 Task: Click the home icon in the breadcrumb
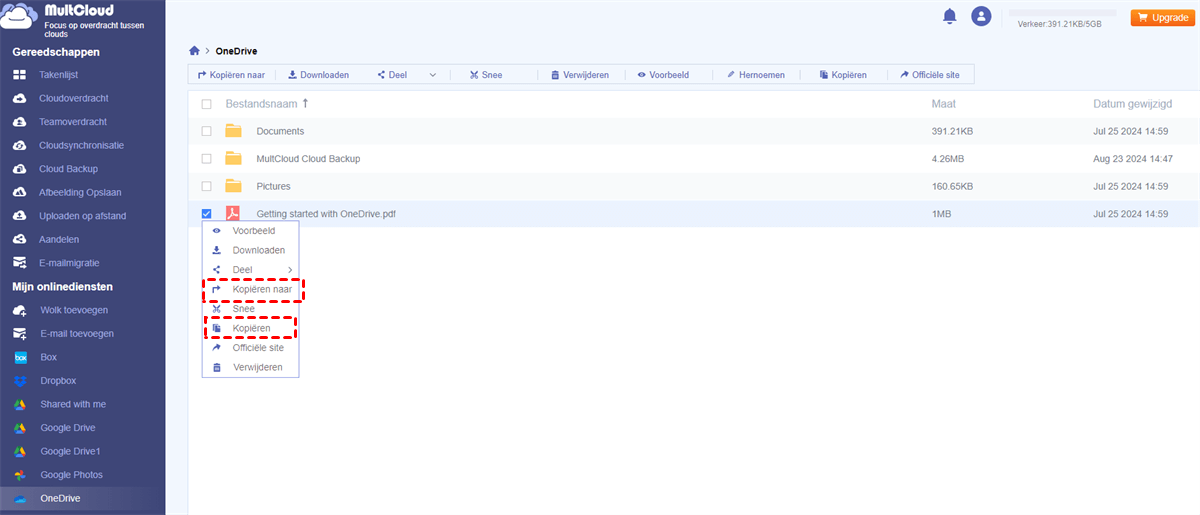tap(194, 50)
